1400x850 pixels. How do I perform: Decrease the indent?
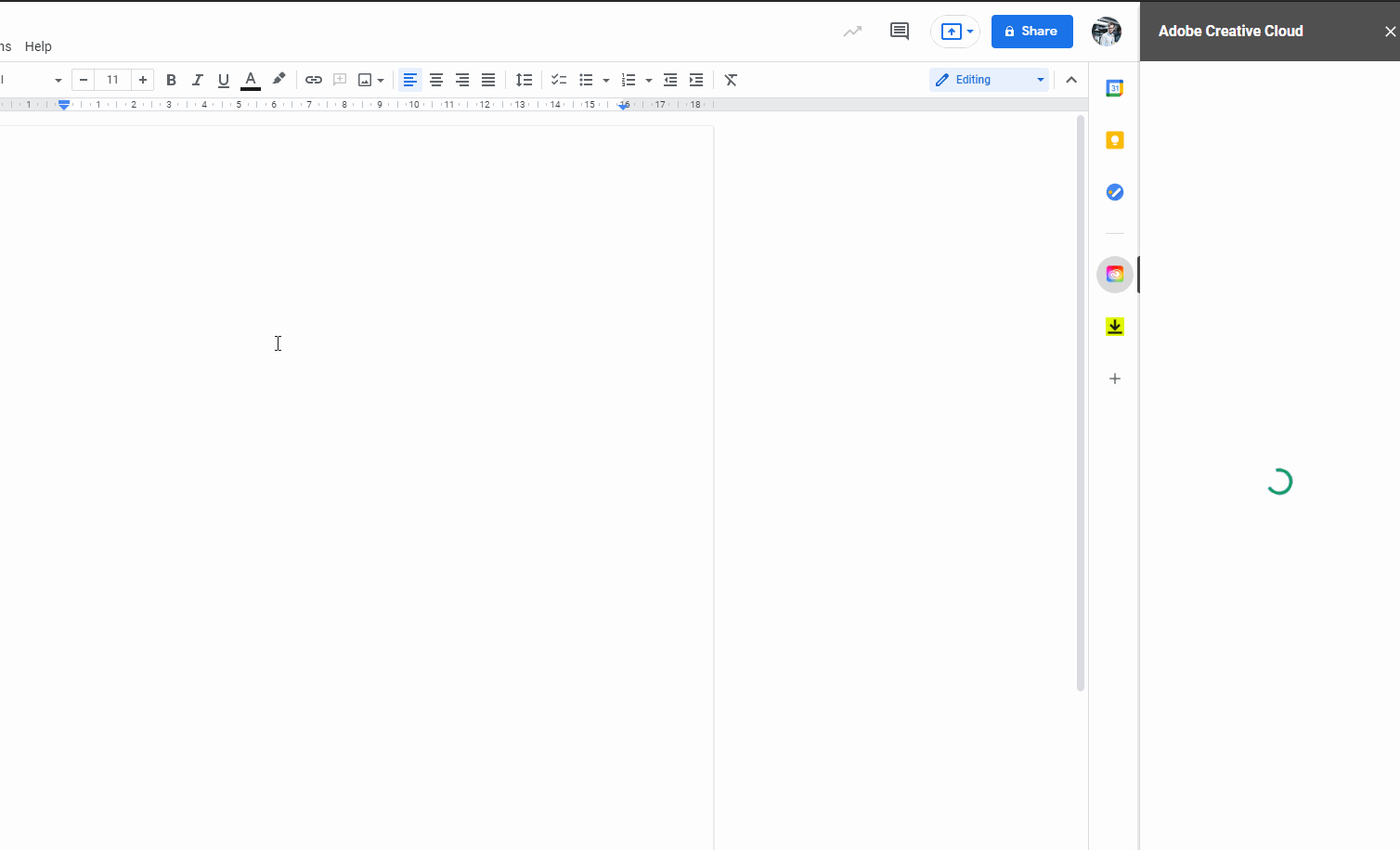click(670, 80)
